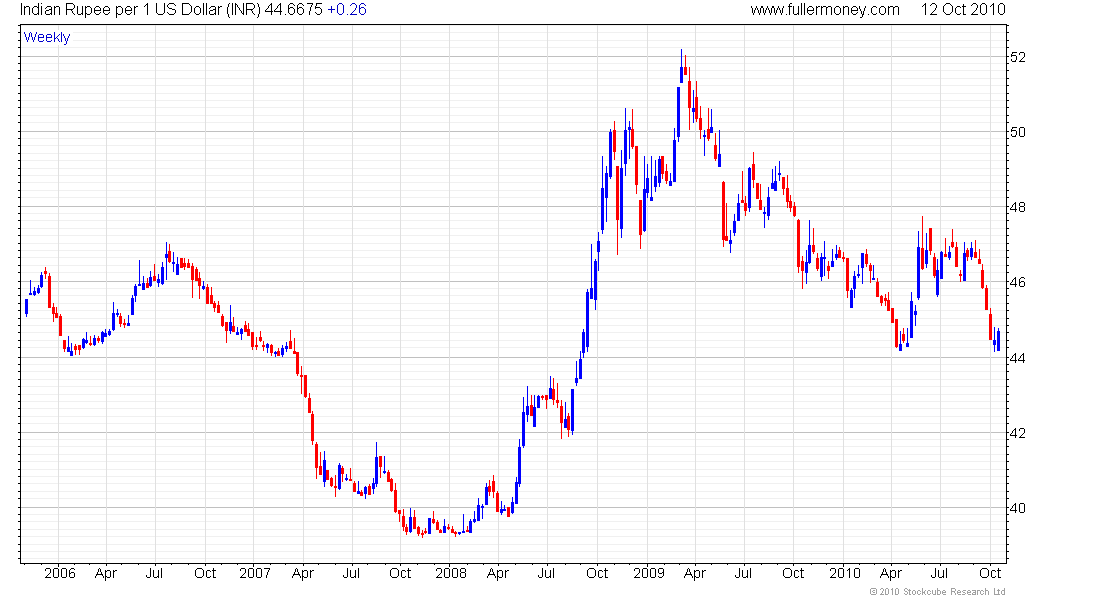Click the 46 price axis label

(1018, 282)
